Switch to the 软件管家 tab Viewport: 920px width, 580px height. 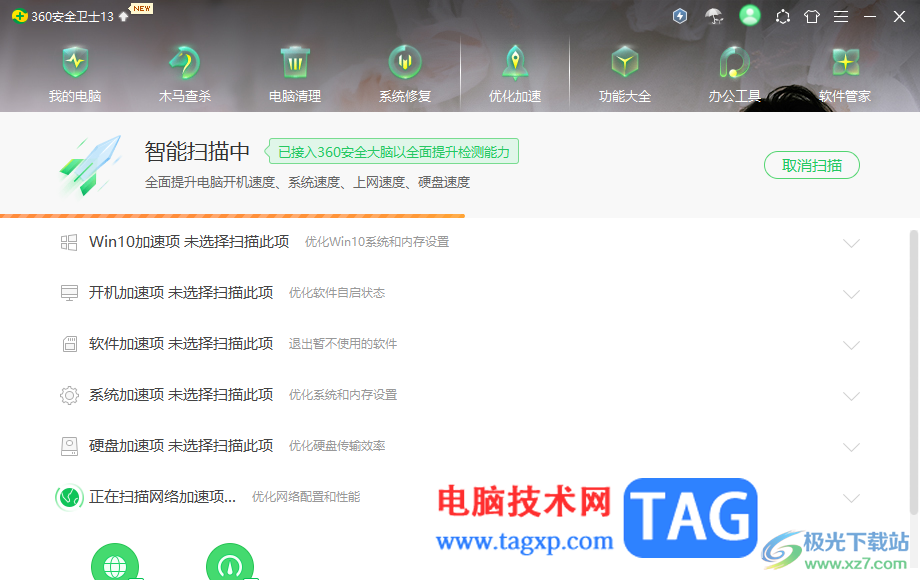pyautogui.click(x=845, y=72)
